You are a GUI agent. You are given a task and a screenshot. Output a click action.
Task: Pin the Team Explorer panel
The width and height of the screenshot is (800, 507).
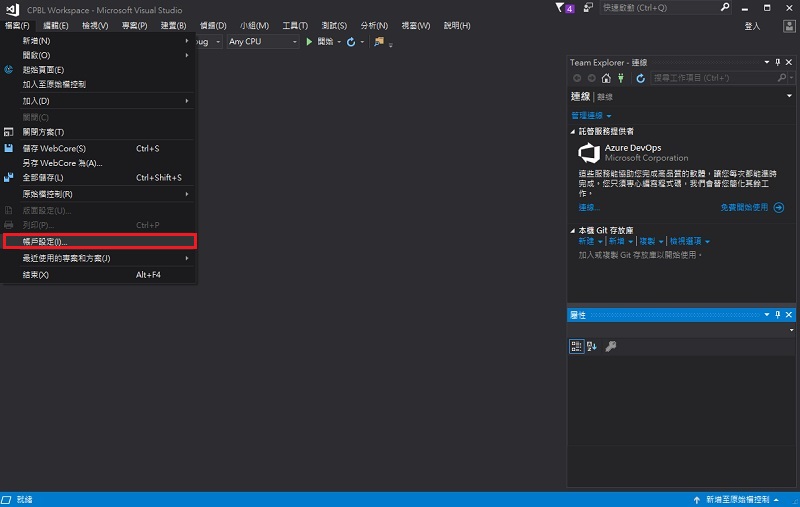click(x=778, y=62)
